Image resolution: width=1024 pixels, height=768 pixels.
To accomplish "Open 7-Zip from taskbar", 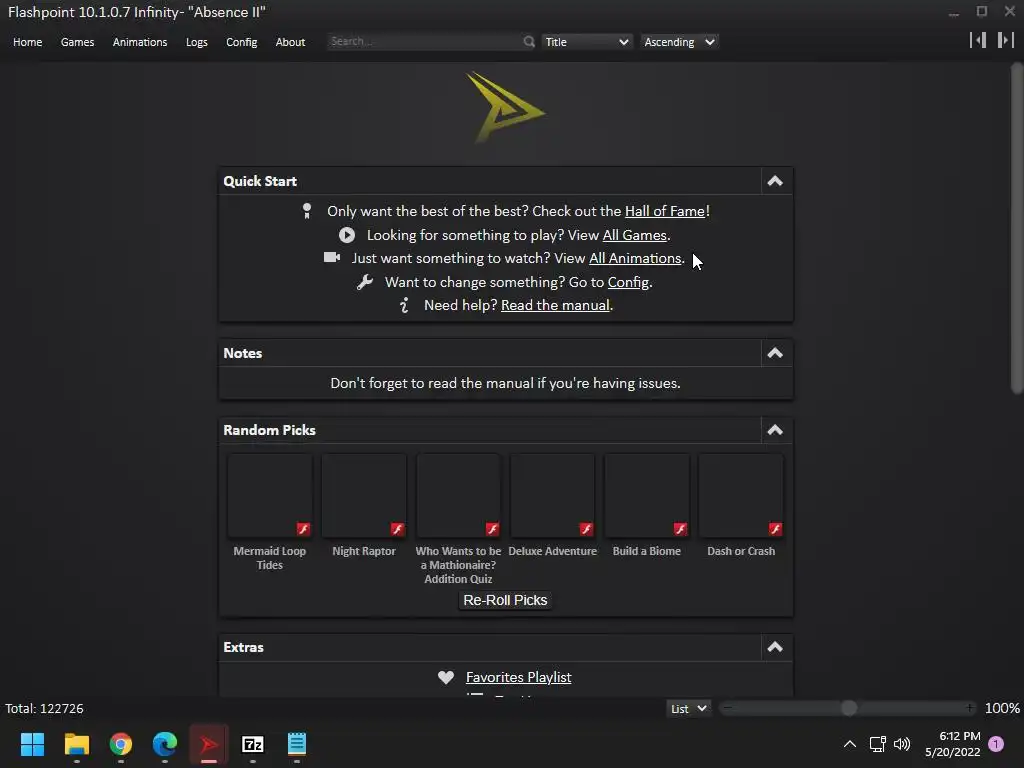I will tap(253, 744).
